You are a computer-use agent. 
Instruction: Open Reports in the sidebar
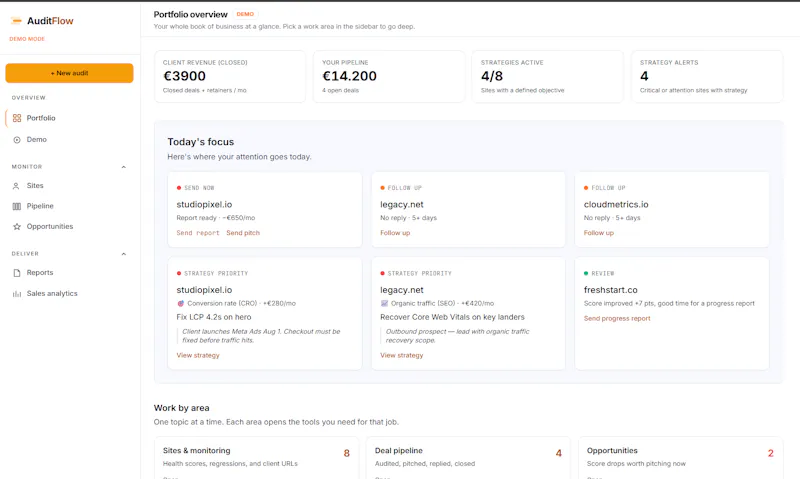tap(69, 272)
